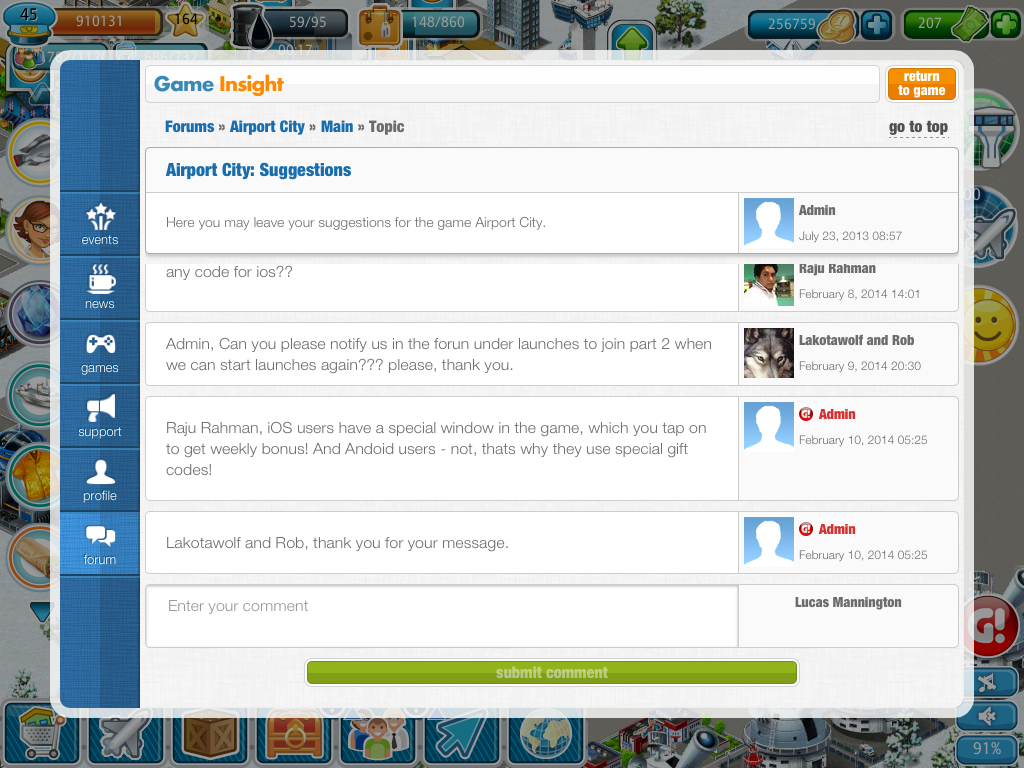The image size is (1024, 768).
Task: Tap the passenger suitcase icon in the game bar
Action: pyautogui.click(x=379, y=26)
